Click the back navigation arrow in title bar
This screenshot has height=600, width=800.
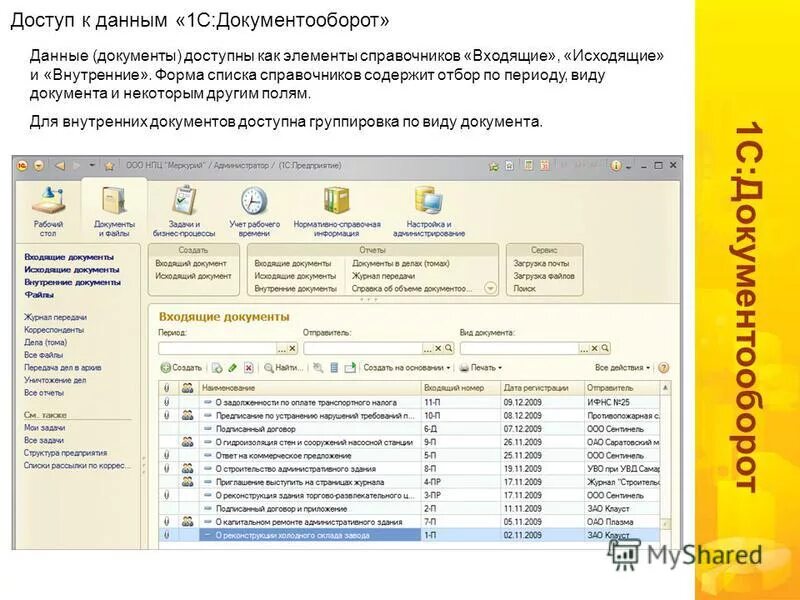(x=60, y=166)
